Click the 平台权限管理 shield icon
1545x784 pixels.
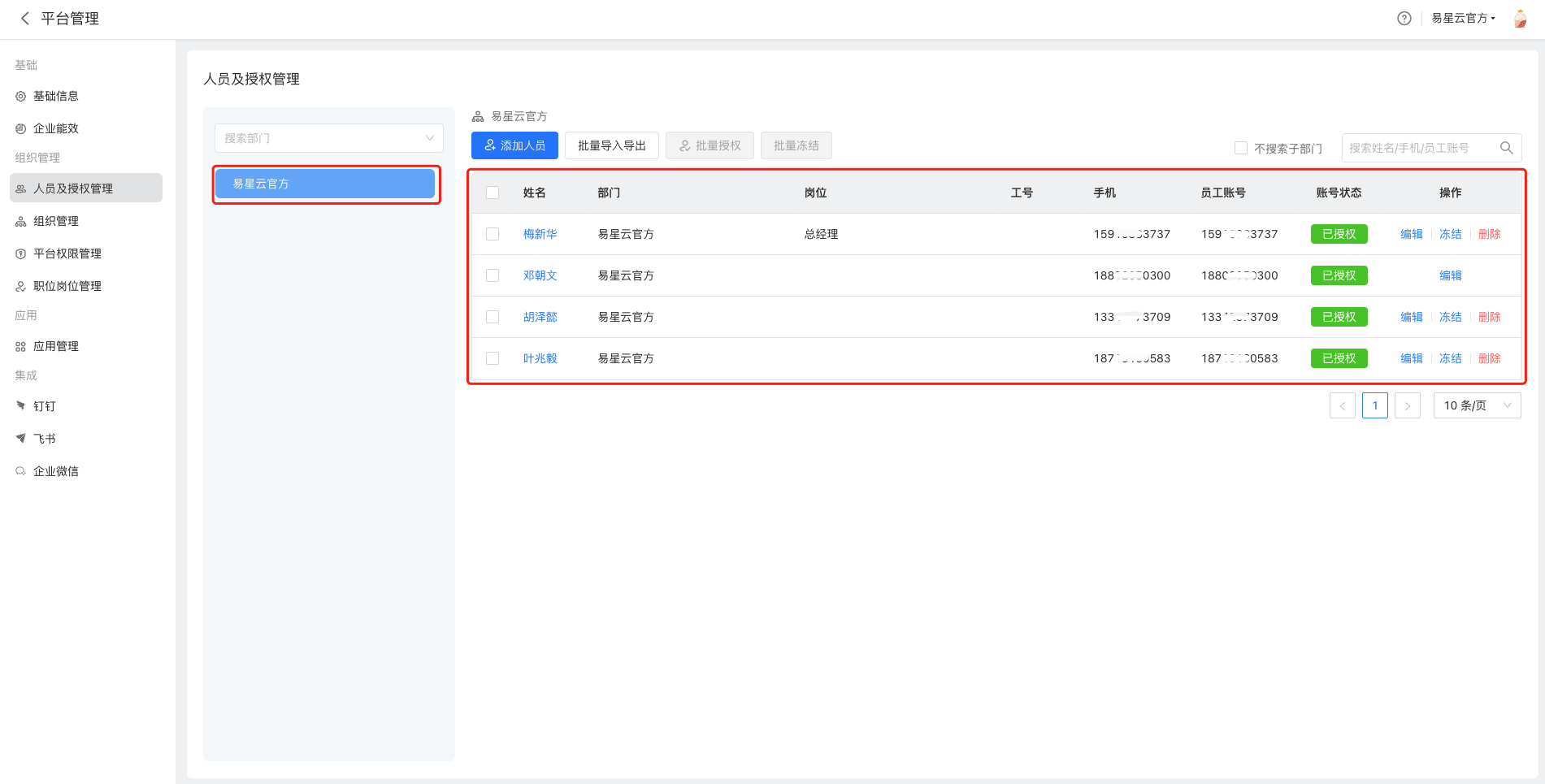click(x=21, y=253)
